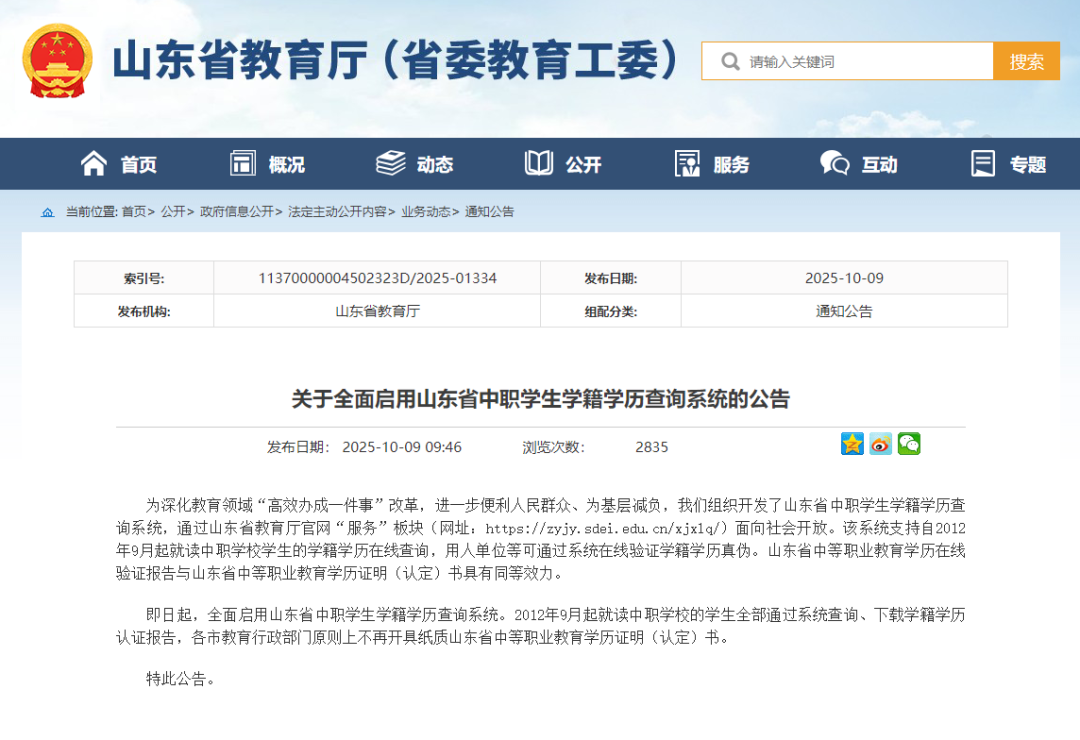Share article via Weibo icon
1080x740 pixels.
pos(880,444)
